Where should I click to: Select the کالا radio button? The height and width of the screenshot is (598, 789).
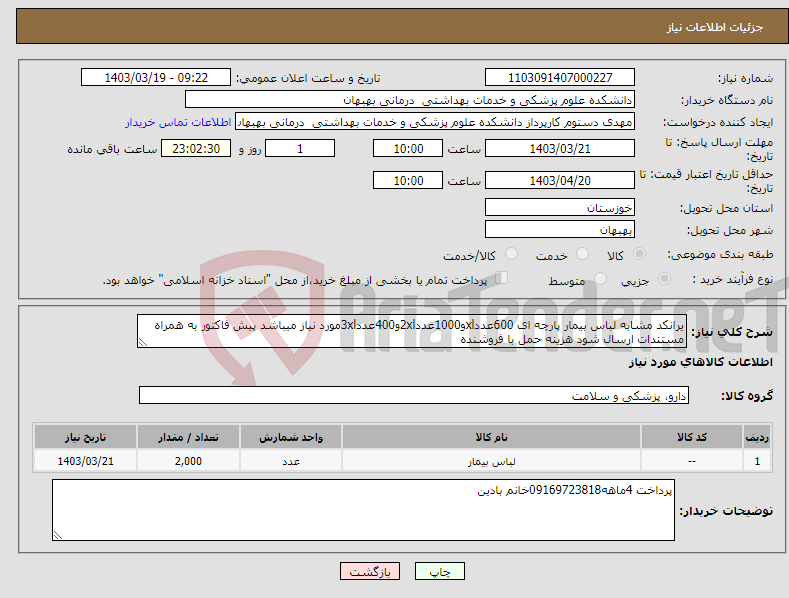[x=639, y=254]
